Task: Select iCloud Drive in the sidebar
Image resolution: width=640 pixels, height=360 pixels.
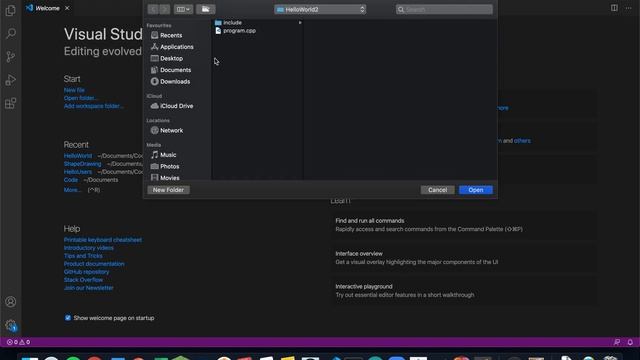Action: [x=176, y=106]
